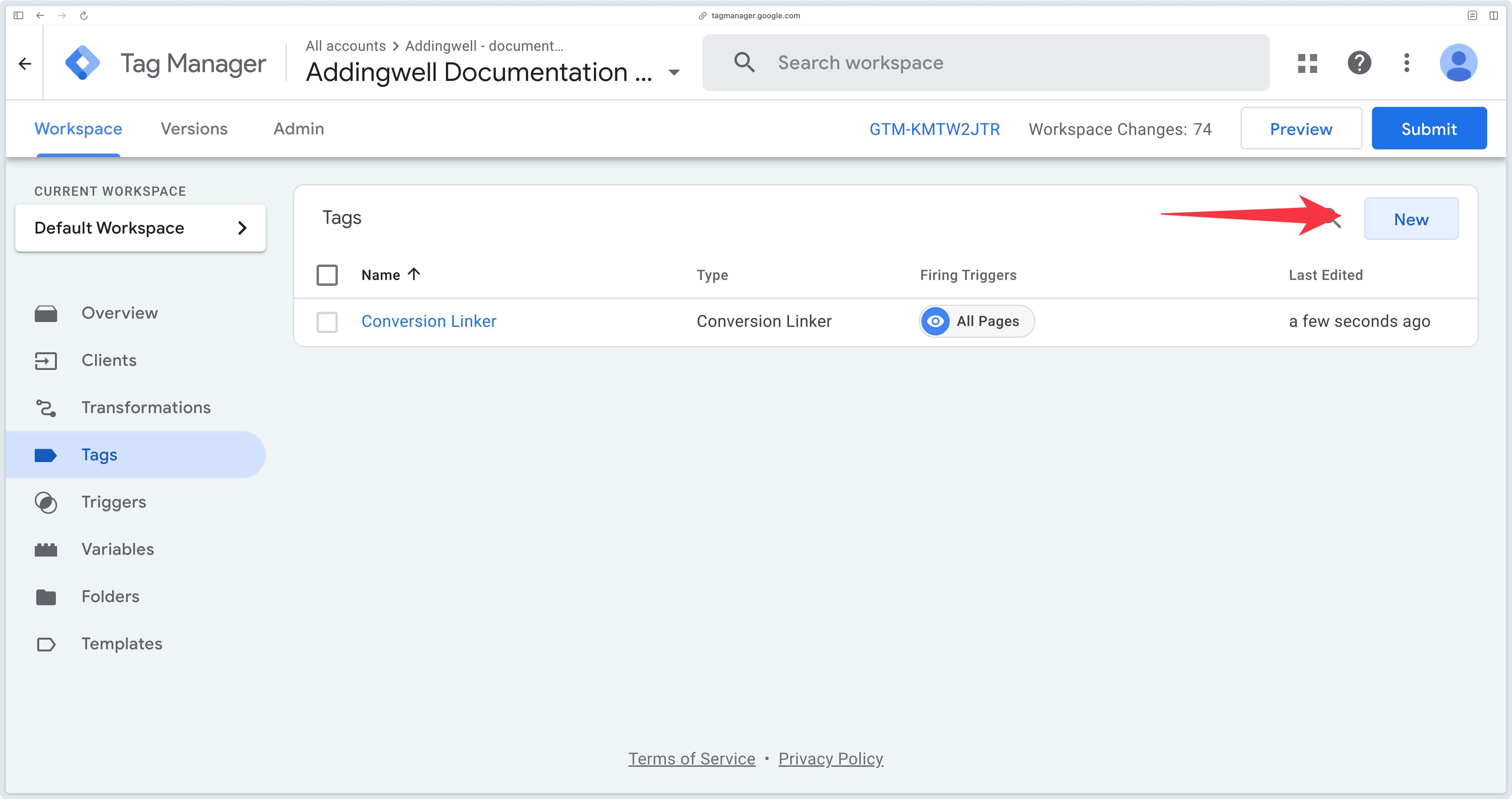Viewport: 1512px width, 799px height.
Task: Click the Workspace Changes: 74 counter
Action: [1120, 129]
